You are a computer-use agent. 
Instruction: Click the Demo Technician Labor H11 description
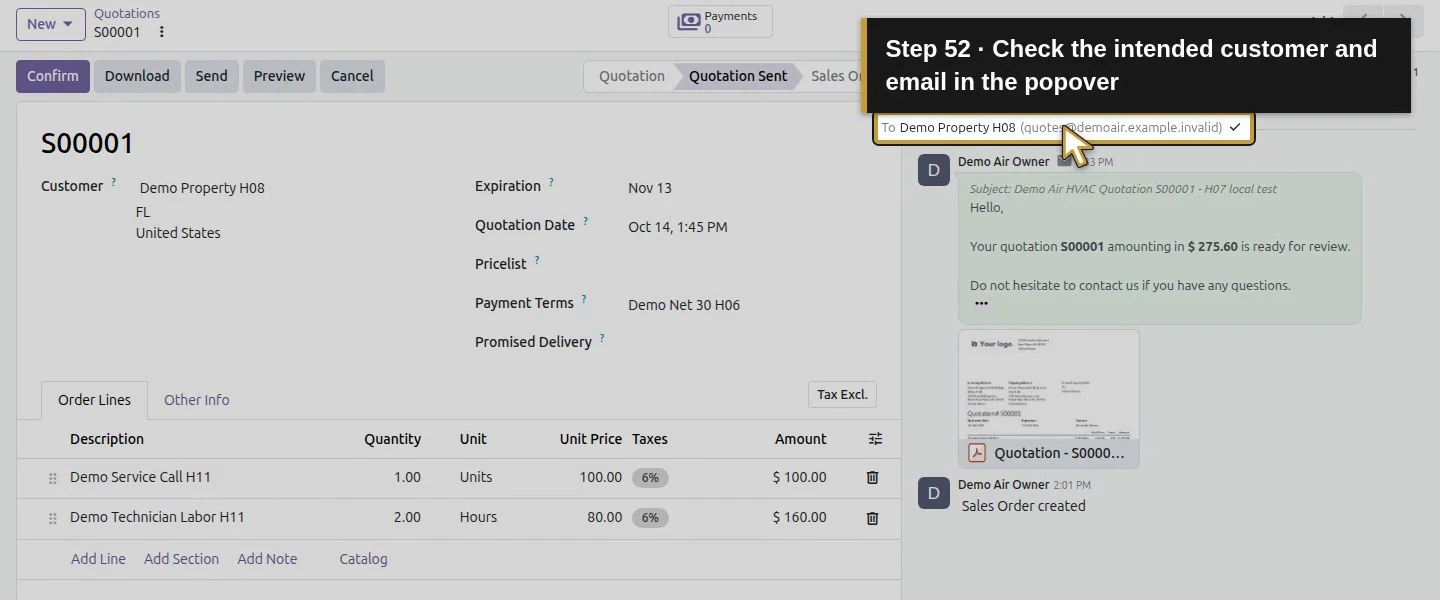157,517
